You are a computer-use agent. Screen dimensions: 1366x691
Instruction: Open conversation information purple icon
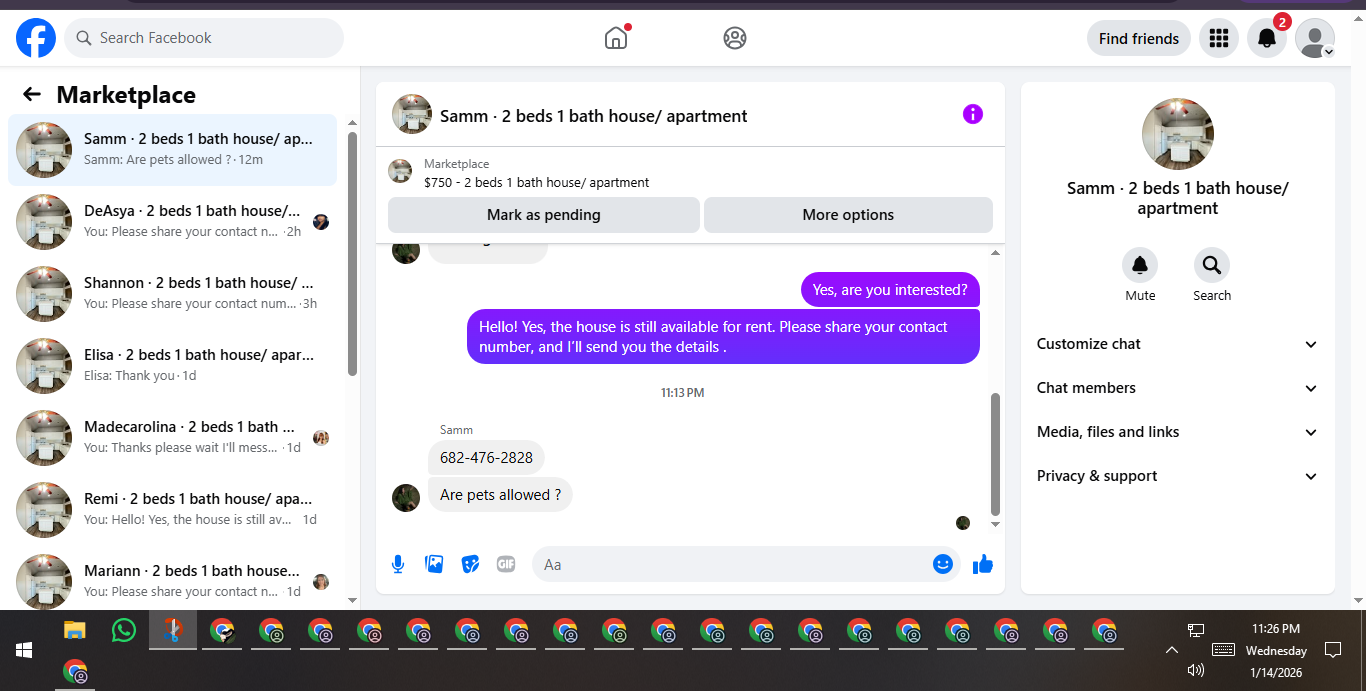point(973,114)
